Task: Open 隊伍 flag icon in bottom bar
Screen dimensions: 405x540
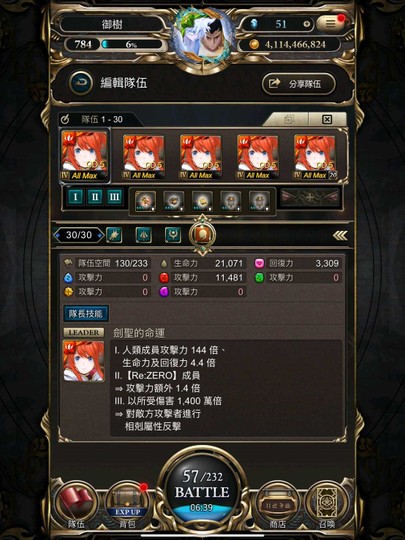Action: 76,505
